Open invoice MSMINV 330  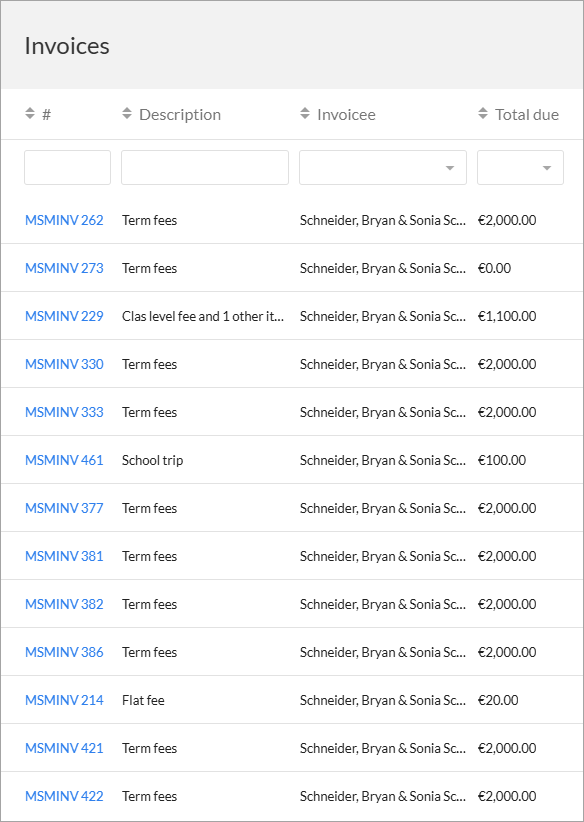coord(64,364)
